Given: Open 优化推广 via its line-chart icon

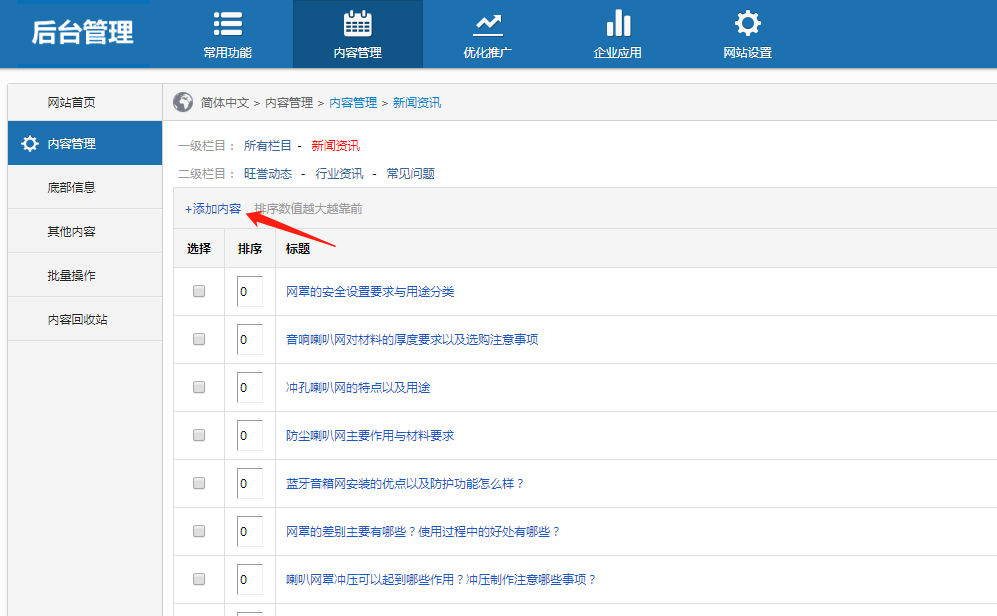Looking at the screenshot, I should click(x=487, y=22).
